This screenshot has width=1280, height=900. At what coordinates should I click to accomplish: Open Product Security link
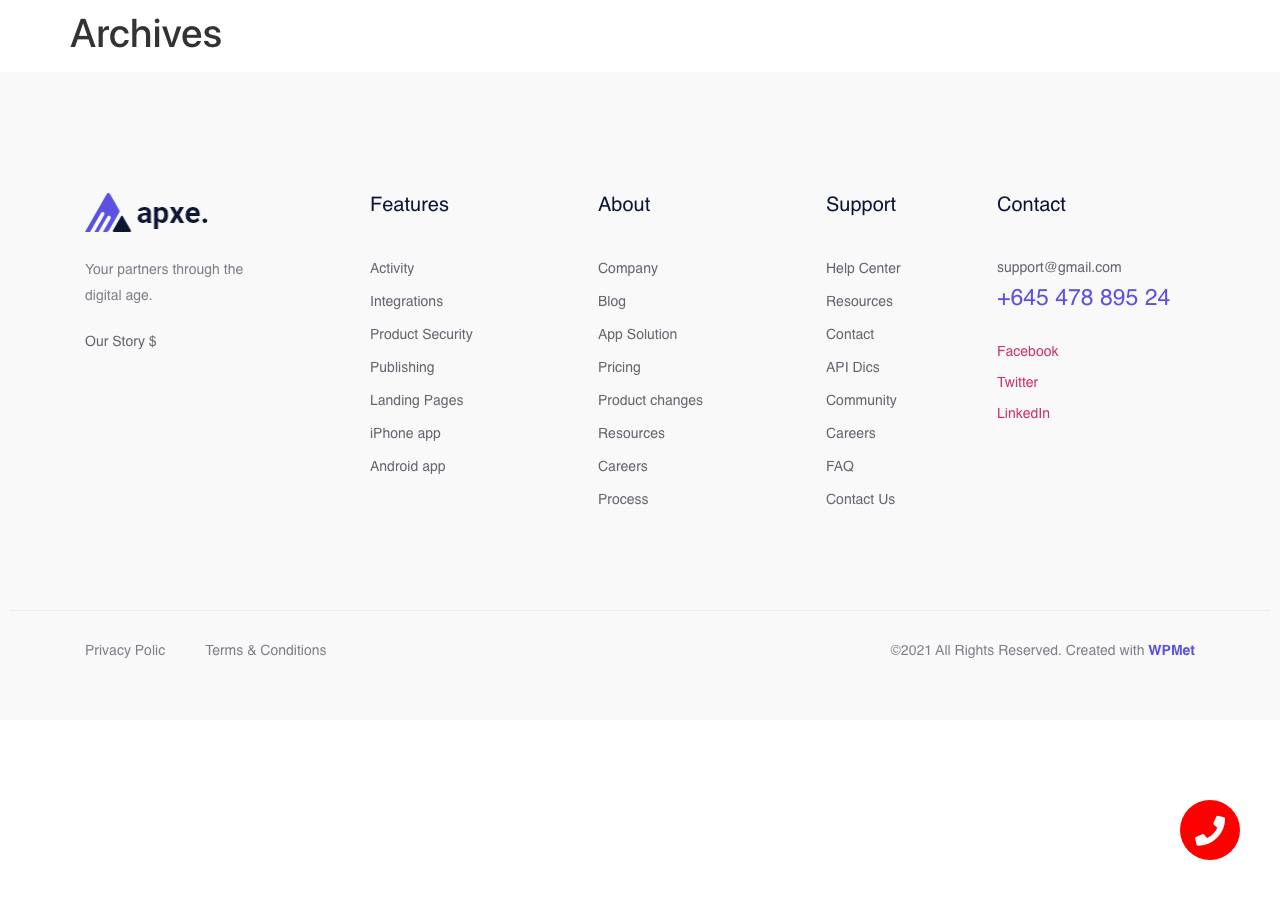click(421, 334)
